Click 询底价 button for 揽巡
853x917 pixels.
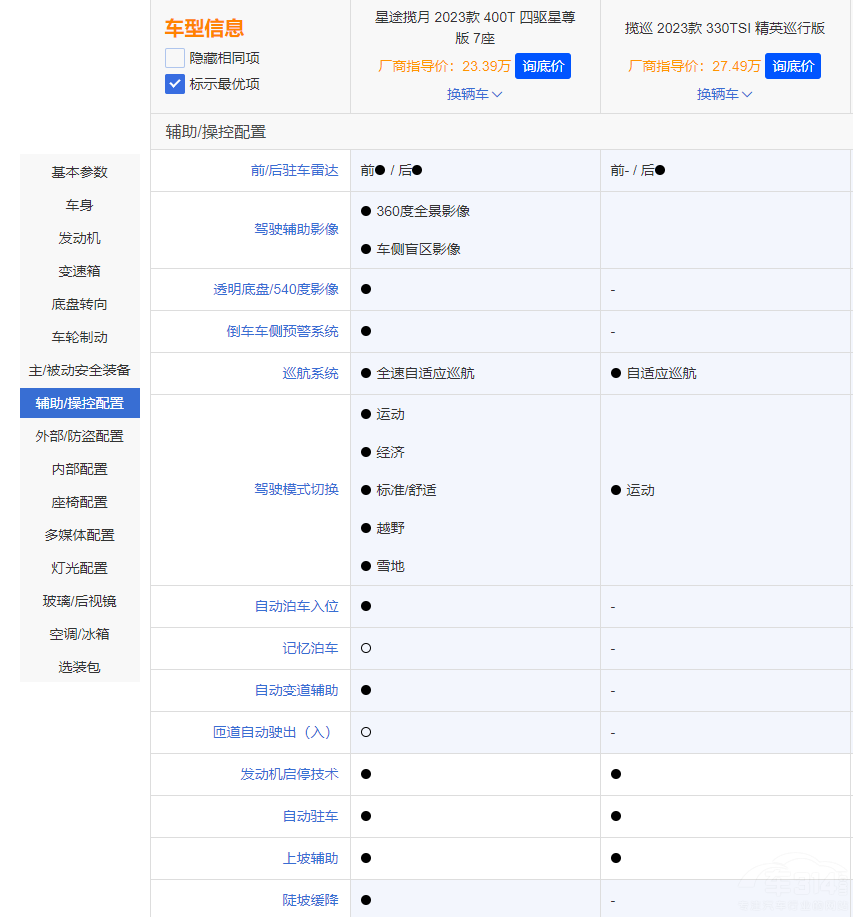click(x=792, y=66)
